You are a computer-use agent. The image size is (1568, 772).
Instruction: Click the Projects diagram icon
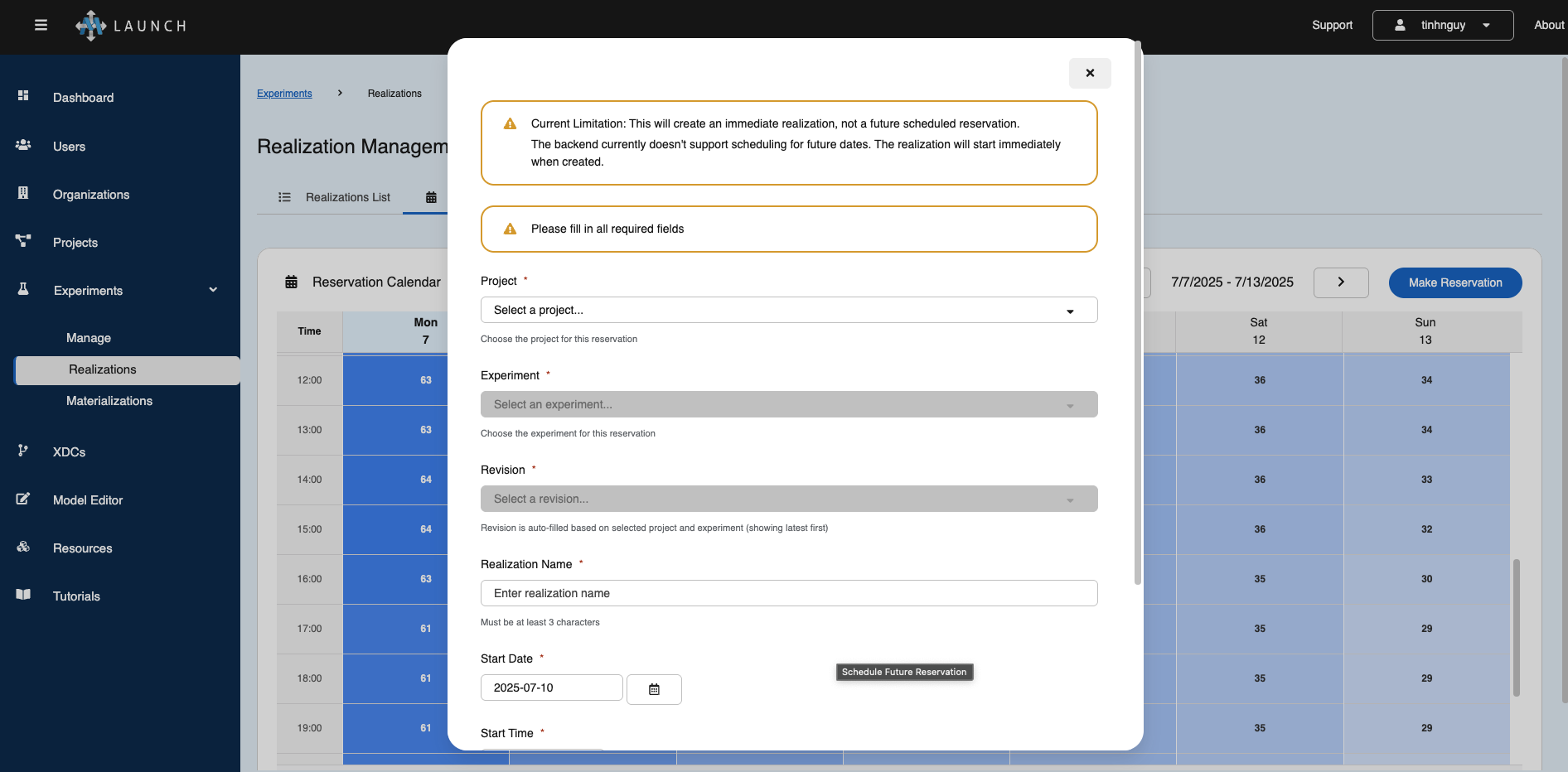[23, 241]
